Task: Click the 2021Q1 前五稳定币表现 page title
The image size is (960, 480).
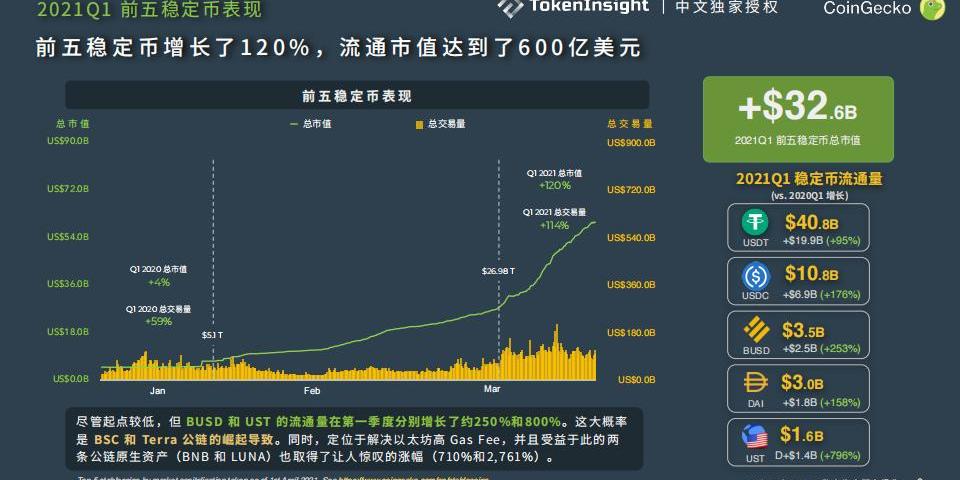Action: (x=150, y=10)
